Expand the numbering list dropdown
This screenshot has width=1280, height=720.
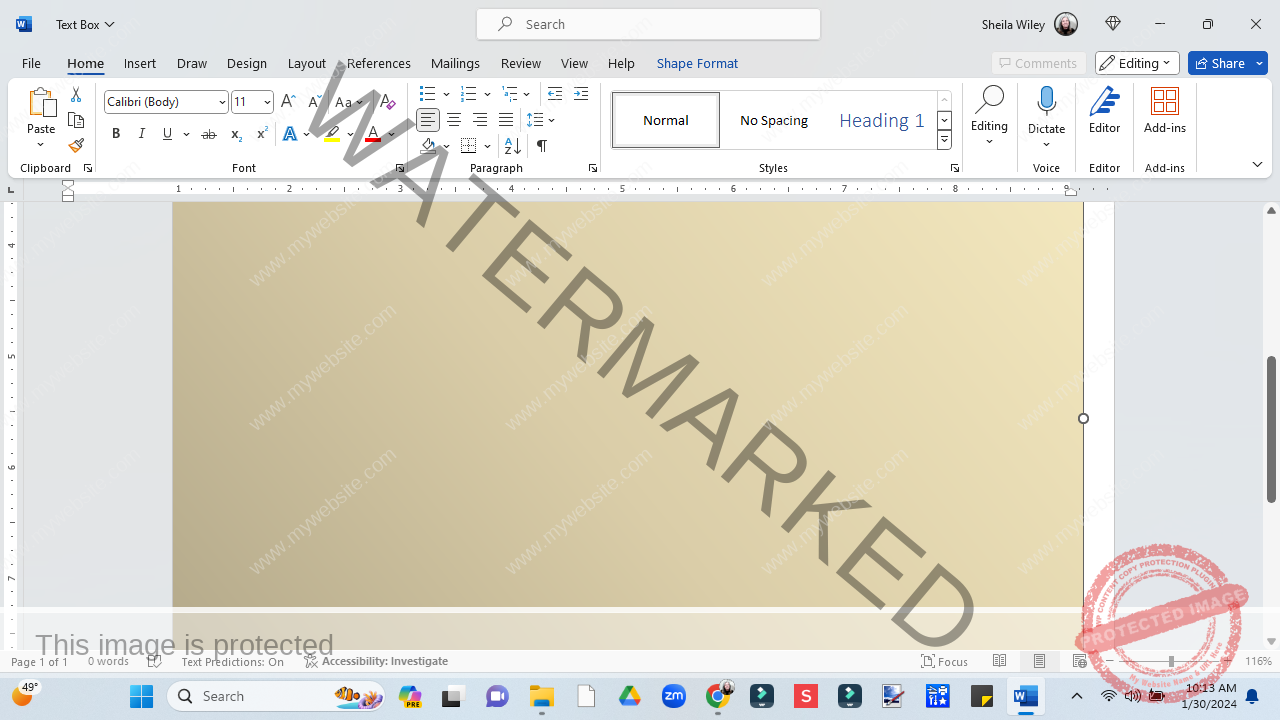[x=487, y=94]
